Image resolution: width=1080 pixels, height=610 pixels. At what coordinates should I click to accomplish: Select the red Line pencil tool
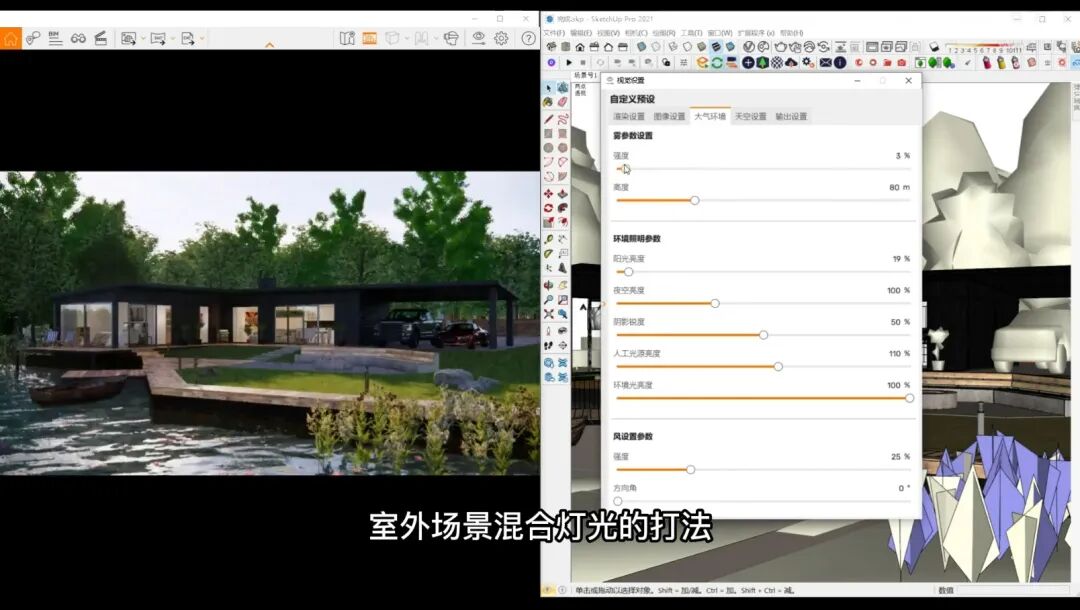pyautogui.click(x=549, y=118)
